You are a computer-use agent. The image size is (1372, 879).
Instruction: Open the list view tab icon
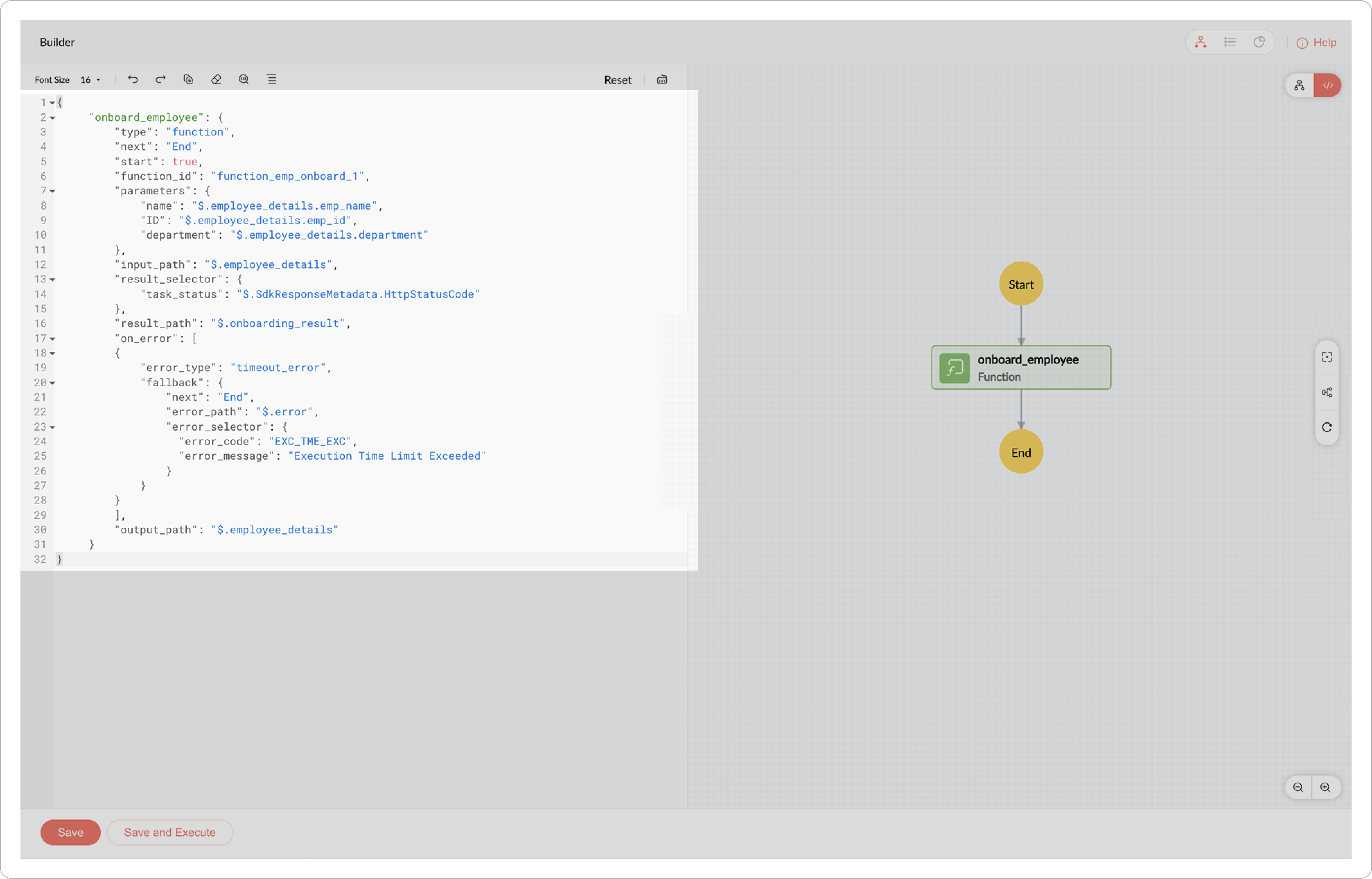(1230, 42)
